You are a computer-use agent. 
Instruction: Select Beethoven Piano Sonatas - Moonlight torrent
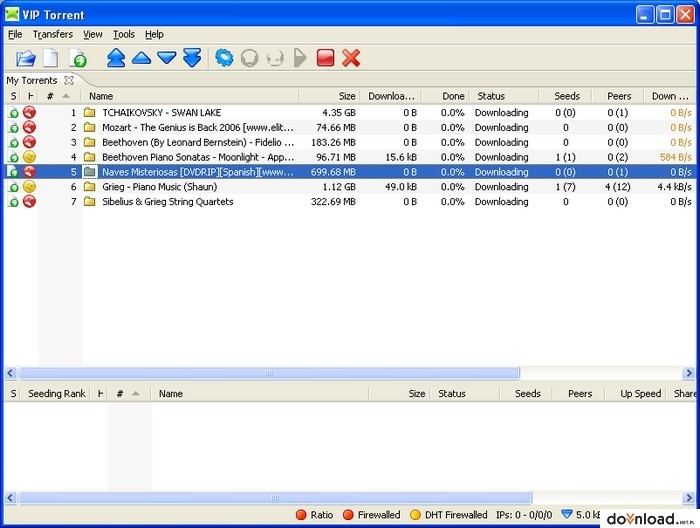(350, 157)
